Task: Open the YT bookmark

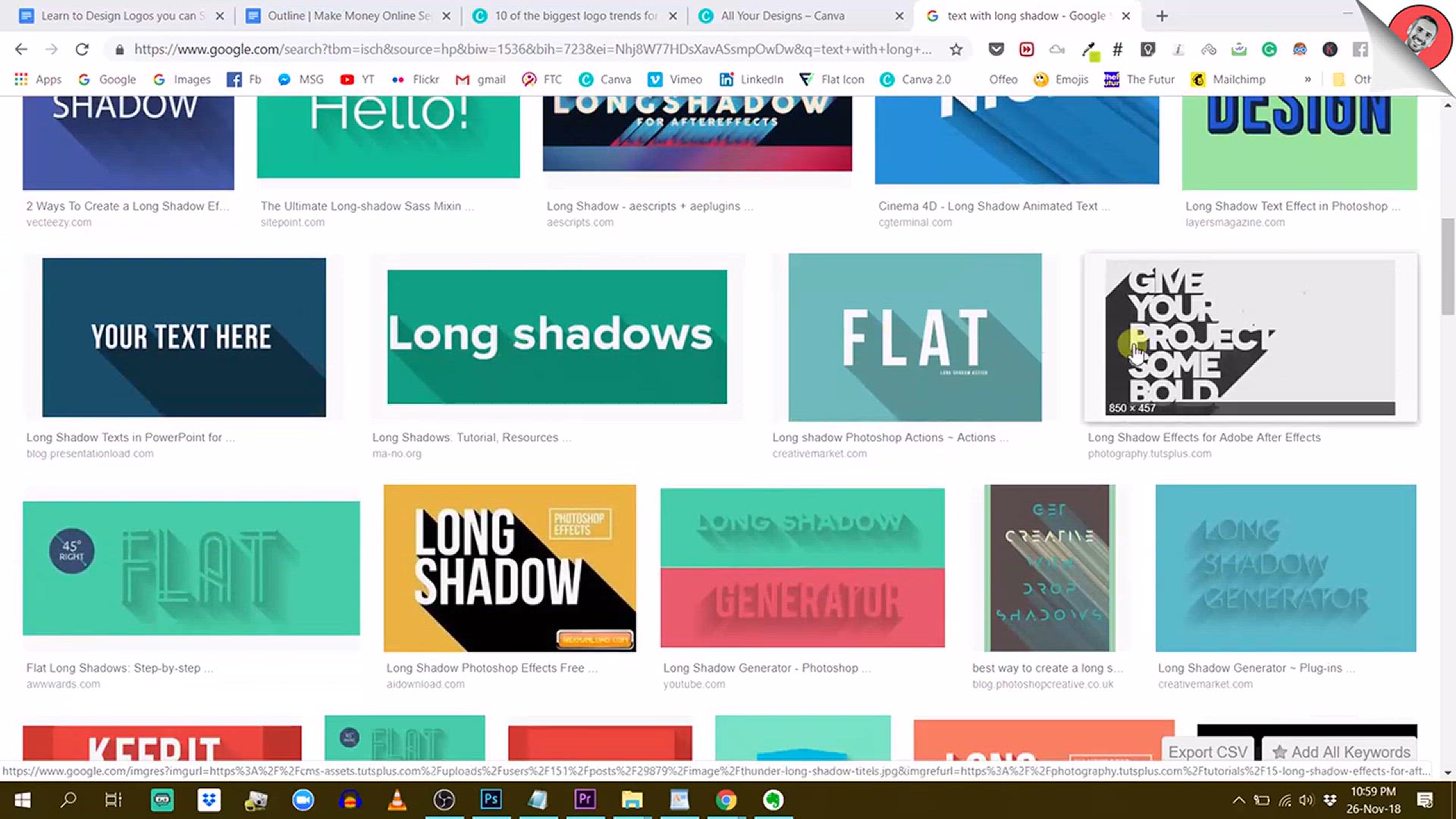Action: (x=357, y=79)
